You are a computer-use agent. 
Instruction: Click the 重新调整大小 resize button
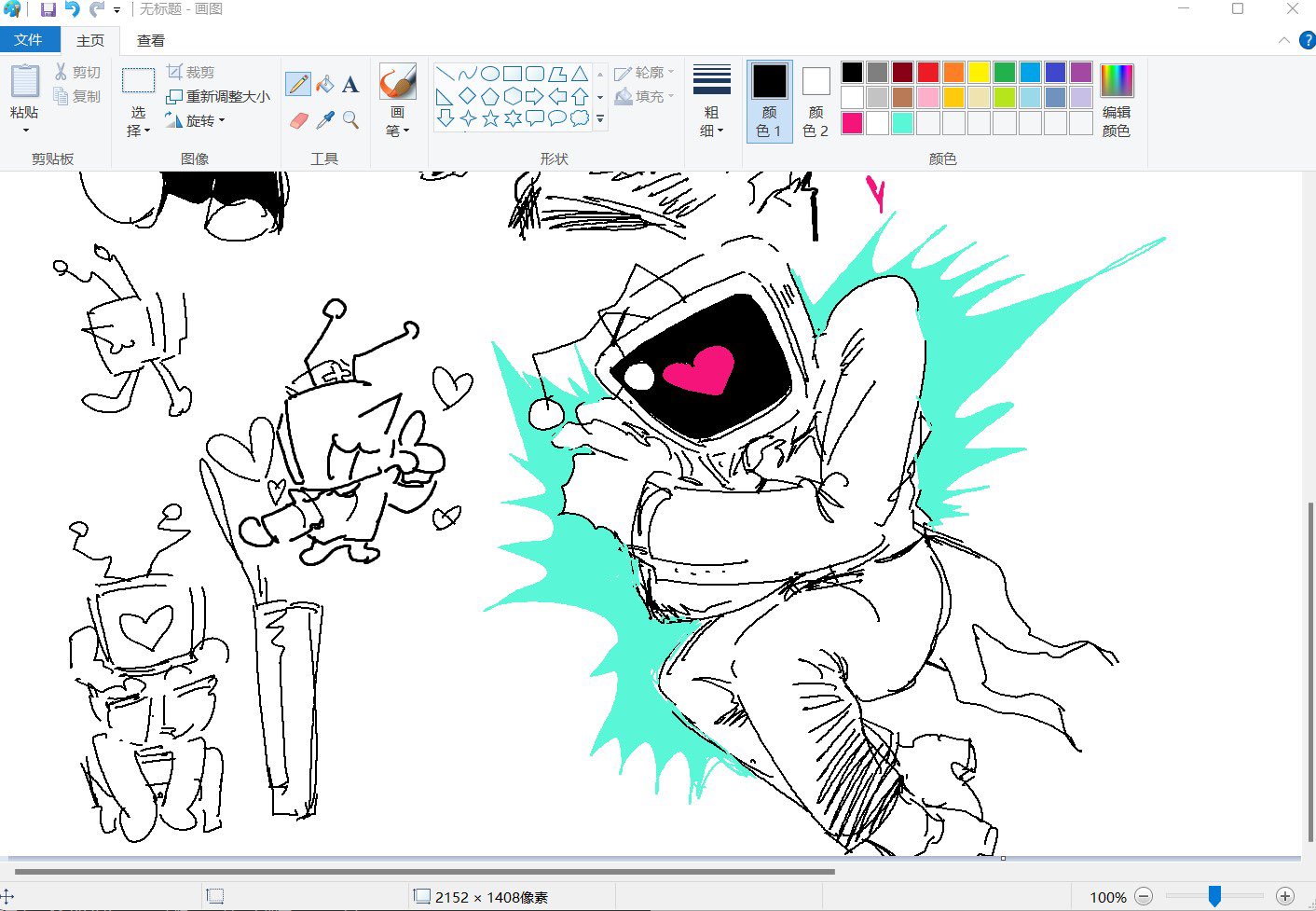[218, 96]
